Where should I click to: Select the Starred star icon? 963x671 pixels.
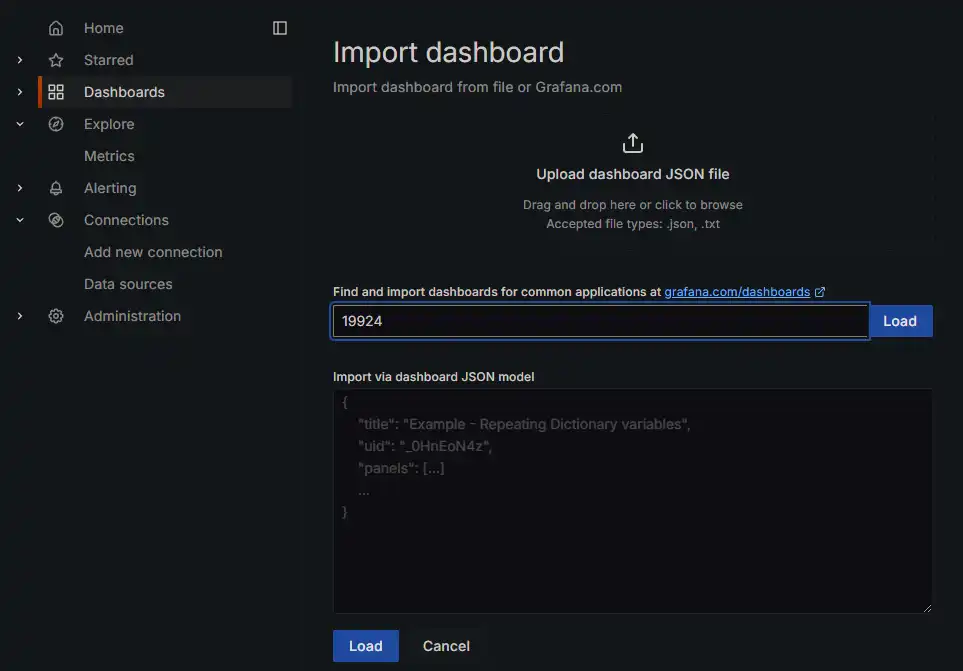point(56,59)
